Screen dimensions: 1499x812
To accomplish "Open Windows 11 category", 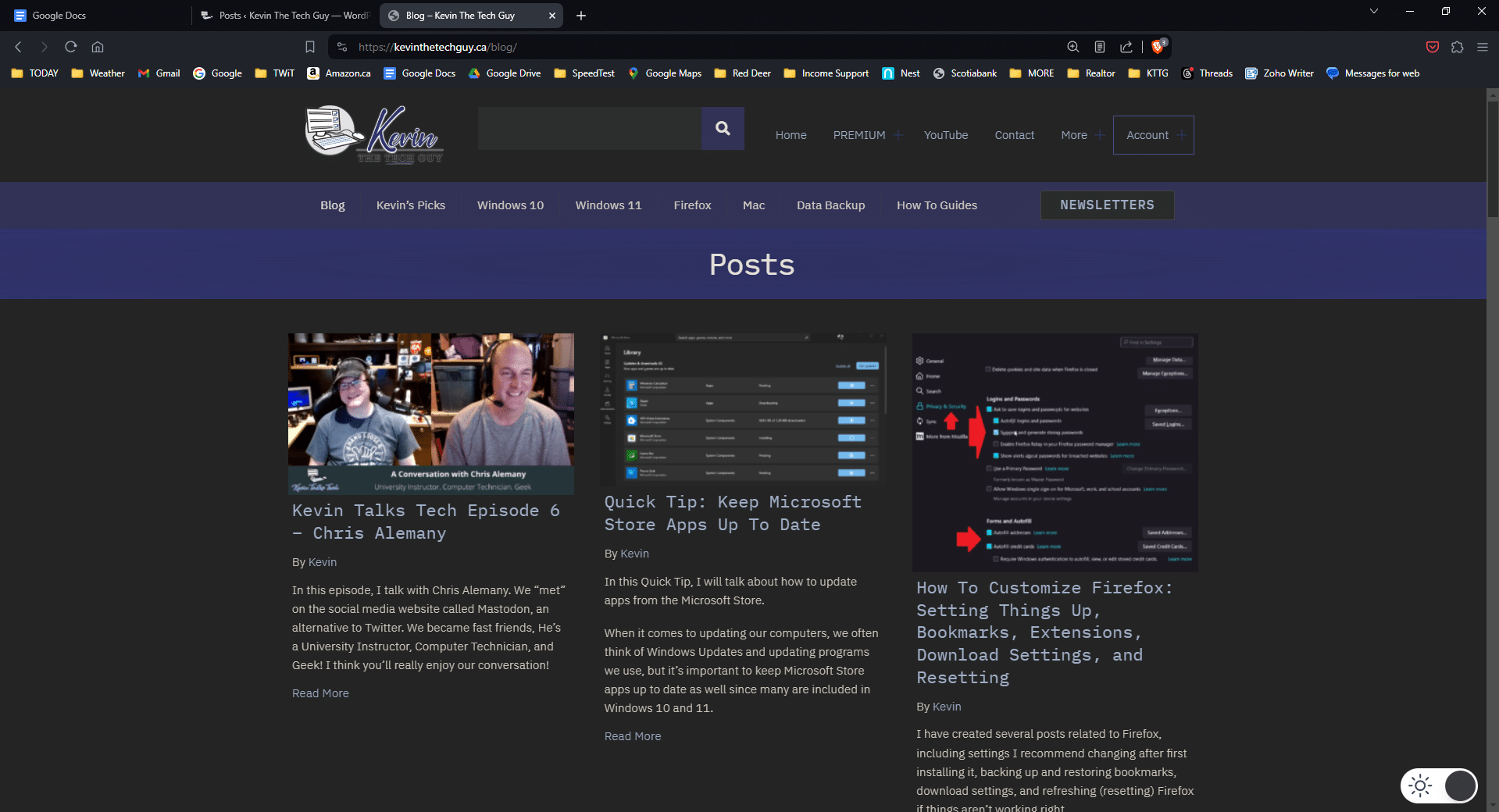I will coord(609,205).
